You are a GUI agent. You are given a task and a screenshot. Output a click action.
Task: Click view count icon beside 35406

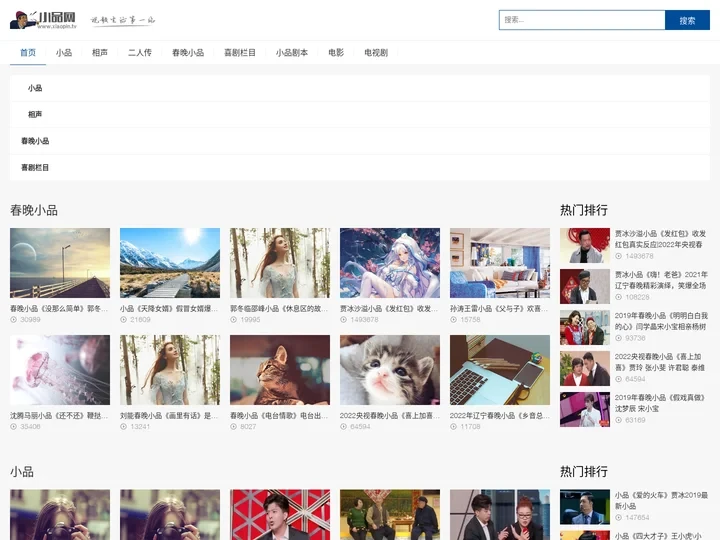(14, 427)
